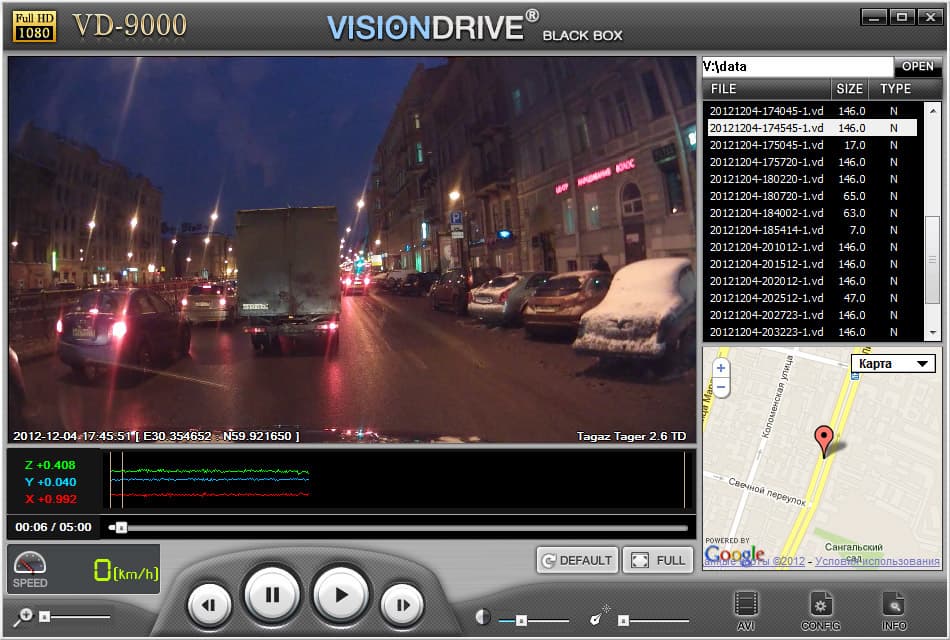
Task: Zoom out on the map
Action: click(x=721, y=387)
